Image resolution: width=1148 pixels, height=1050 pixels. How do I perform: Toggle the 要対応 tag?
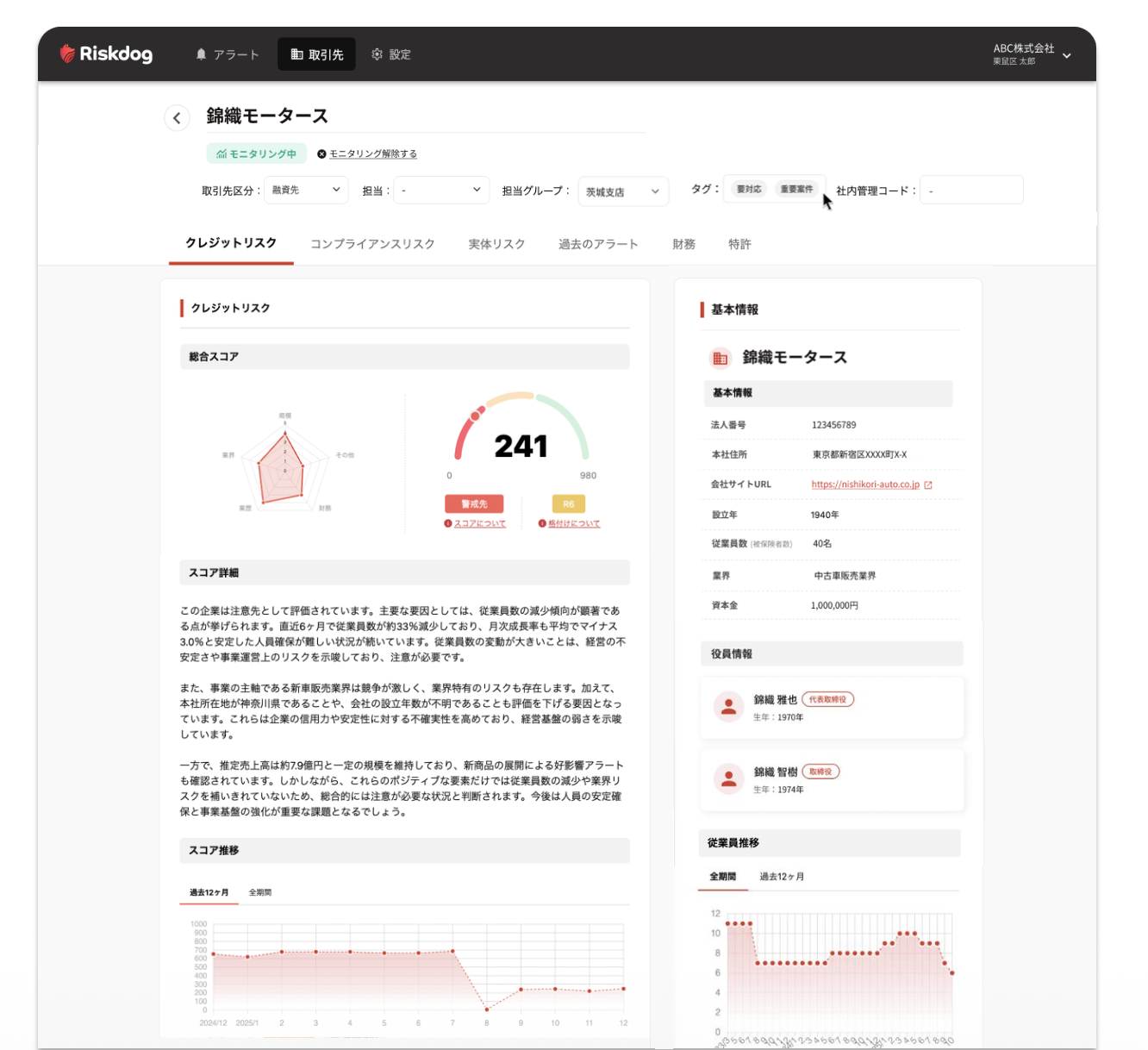coord(748,189)
